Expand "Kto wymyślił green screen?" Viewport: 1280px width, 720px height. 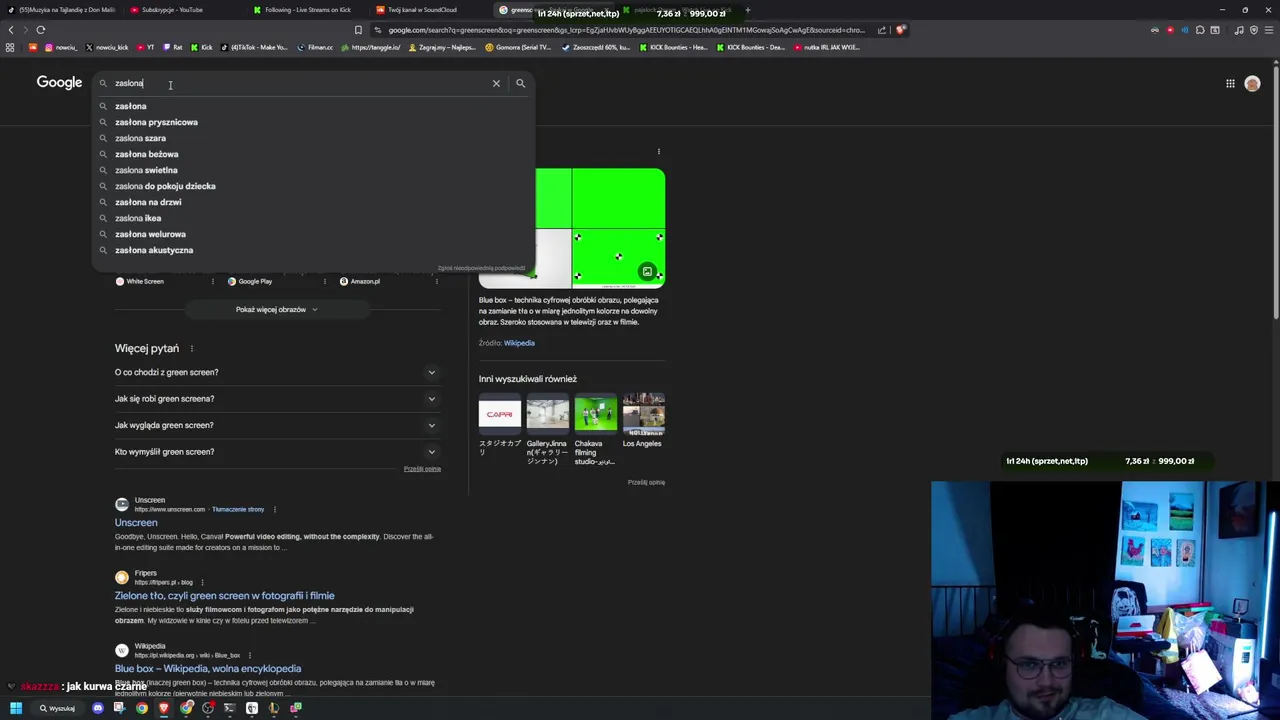coord(277,452)
